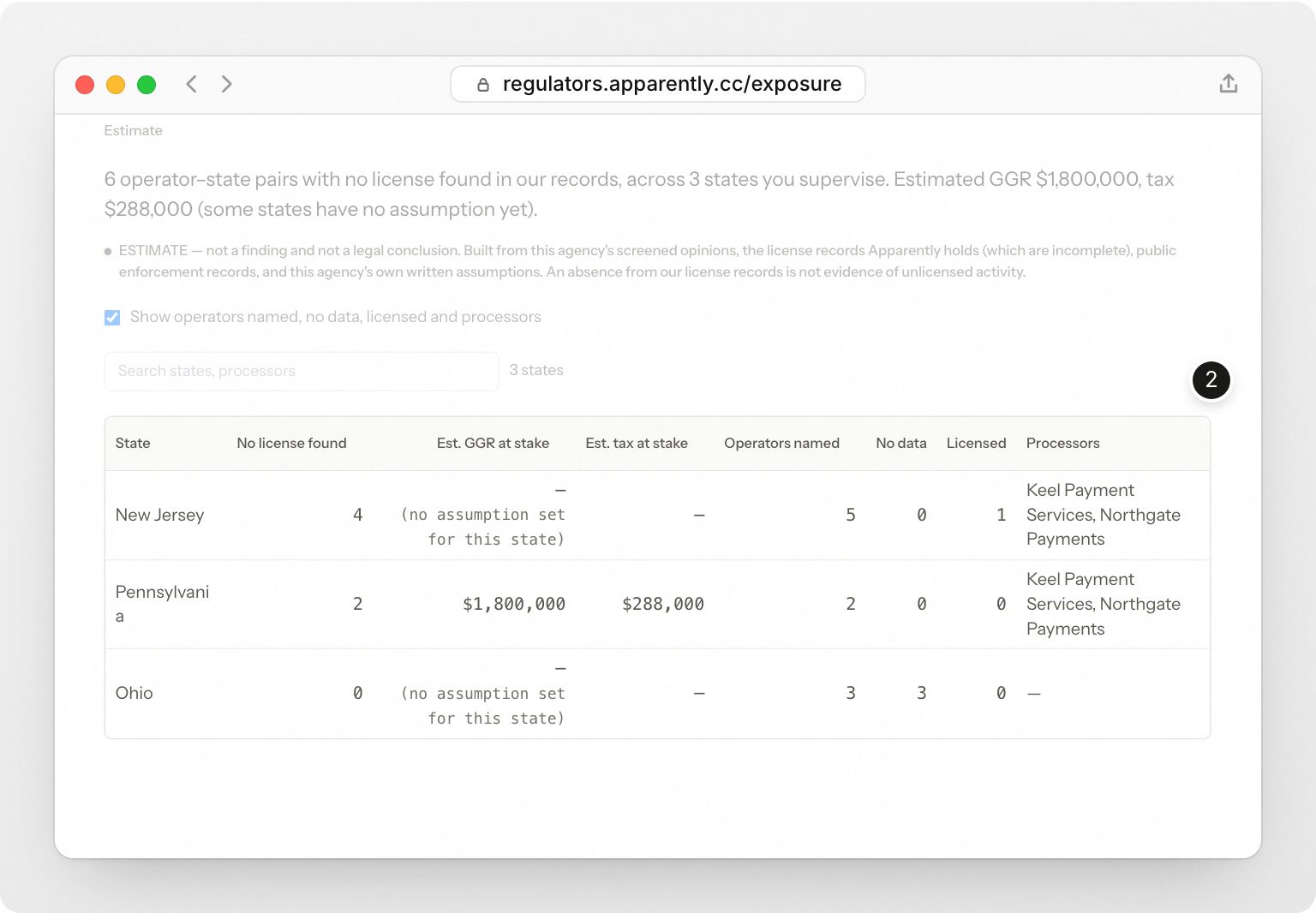
Task: Click New Jersey's licensed count 1
Action: [x=1001, y=515]
